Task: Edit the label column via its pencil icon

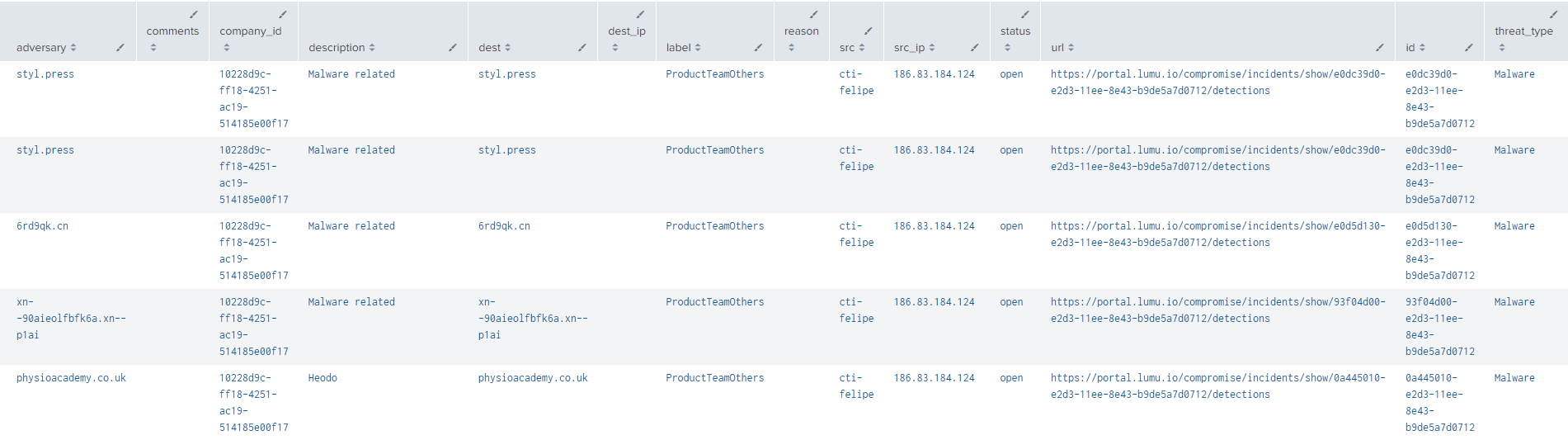Action: (758, 48)
